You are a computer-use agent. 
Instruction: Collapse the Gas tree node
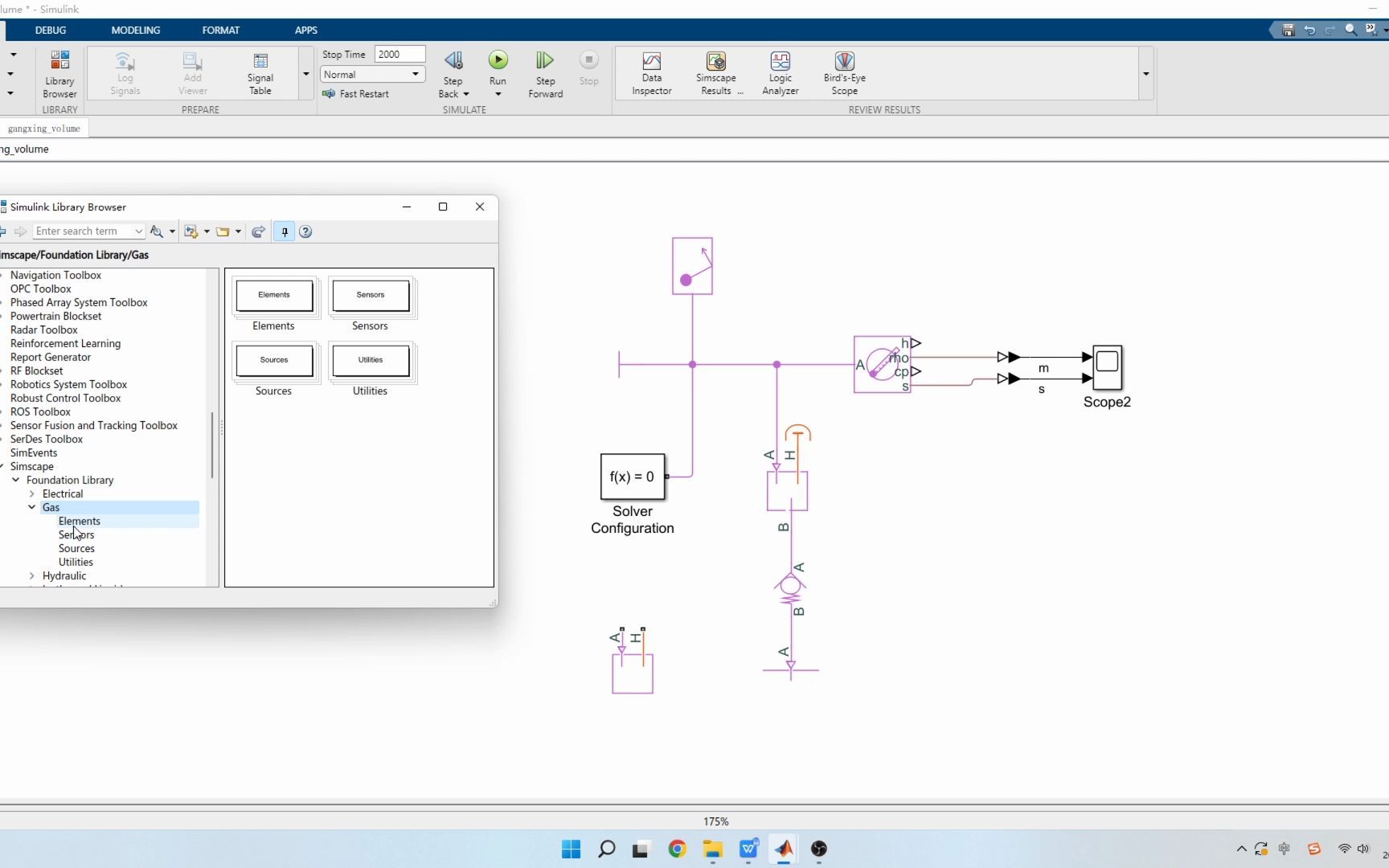point(31,507)
